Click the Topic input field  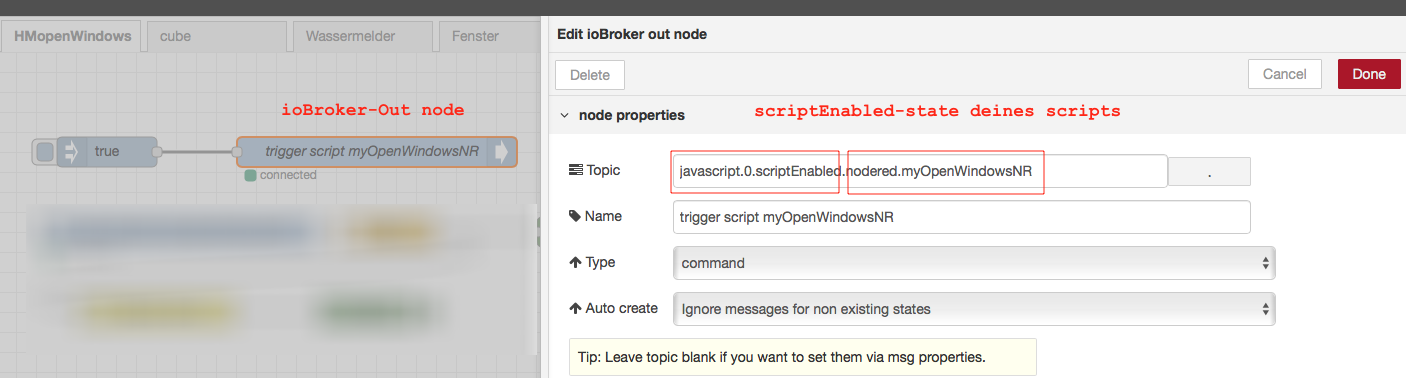[x=921, y=171]
